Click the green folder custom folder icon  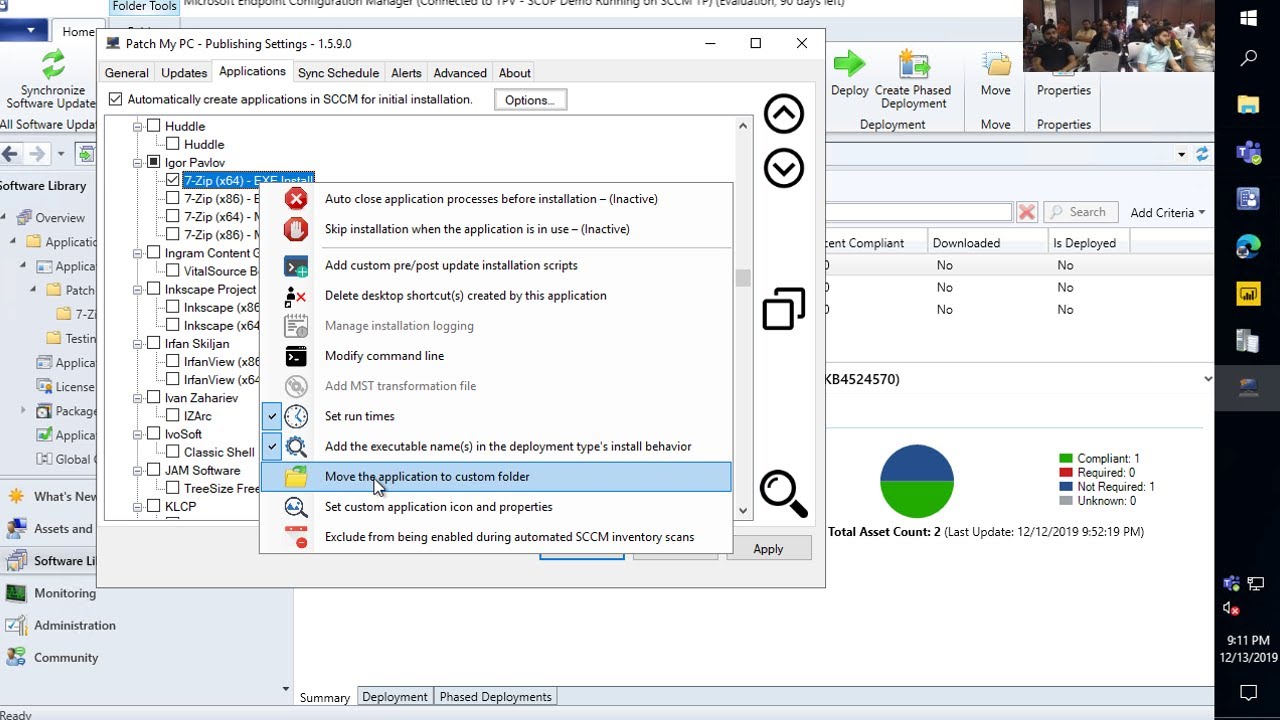(x=296, y=477)
